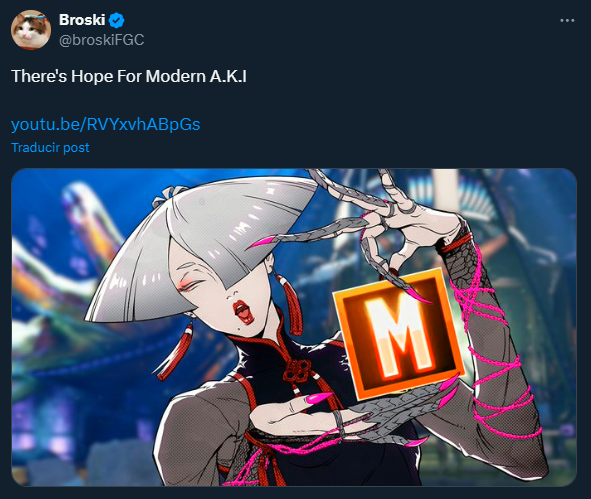
Task: Select the tweet text There's Hope For Modern A.K.I
Action: coord(129,76)
